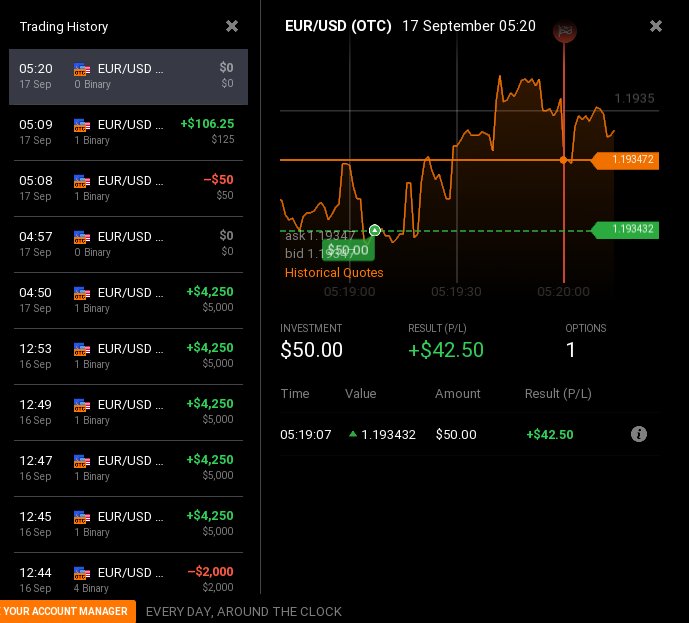This screenshot has height=623, width=689.
Task: Click the green 1.193432 price label
Action: pos(626,229)
